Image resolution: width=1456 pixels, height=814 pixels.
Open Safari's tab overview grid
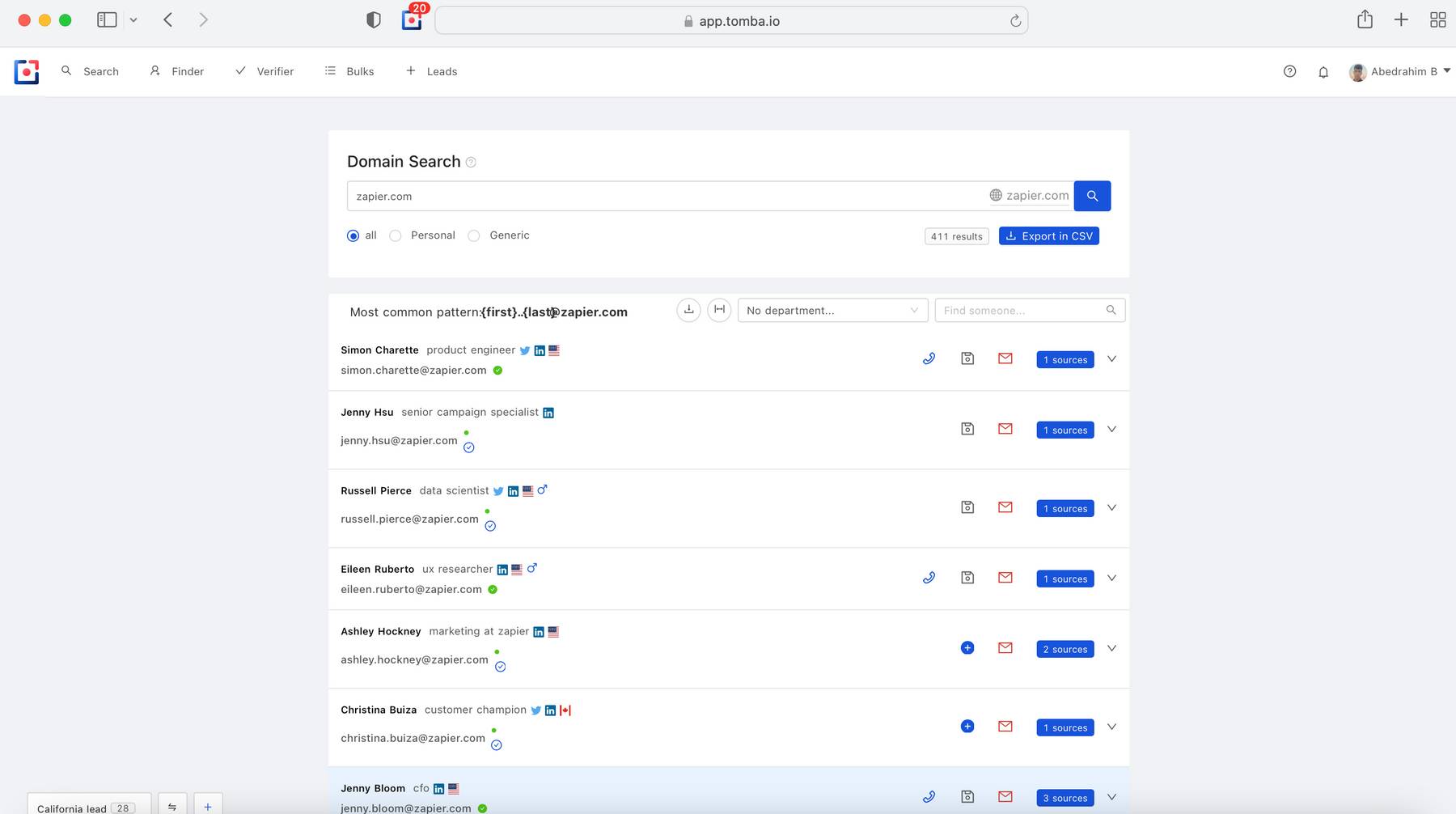1438,20
